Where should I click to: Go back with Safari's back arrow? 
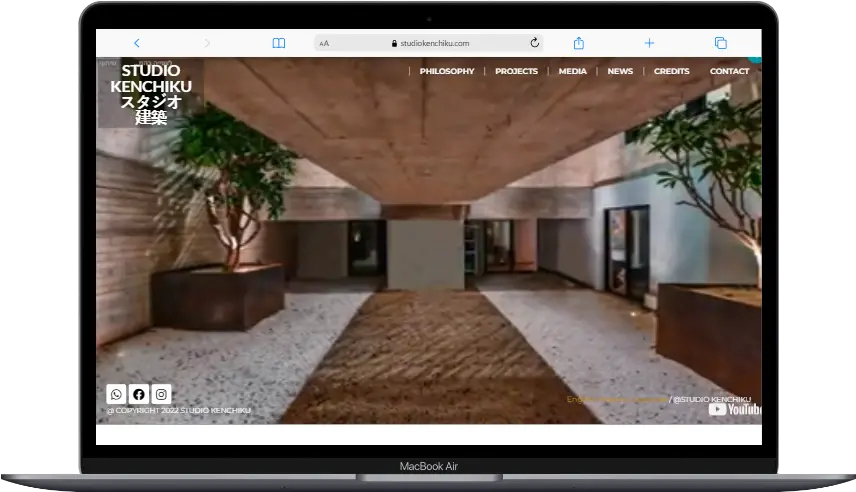137,43
